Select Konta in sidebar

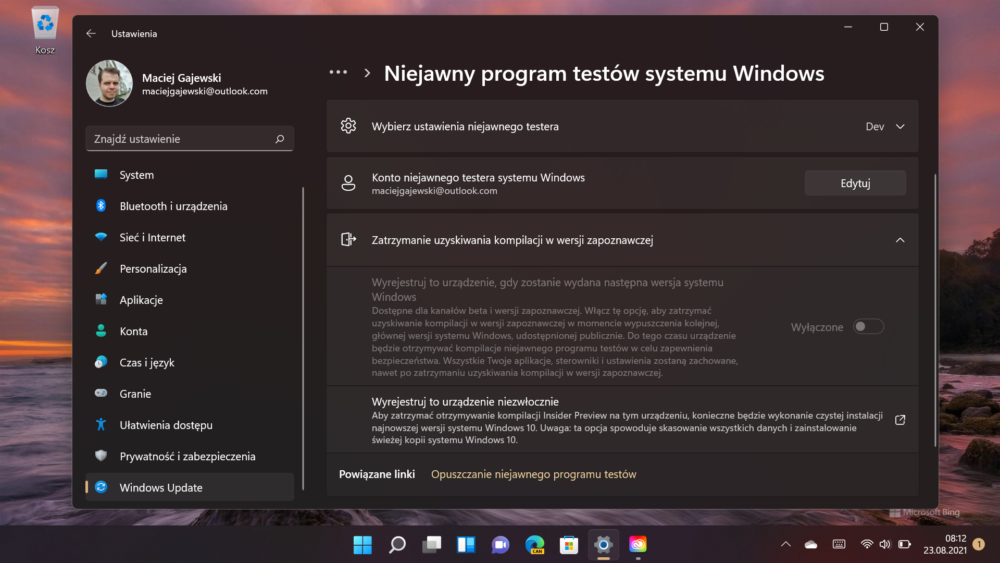[189, 331]
